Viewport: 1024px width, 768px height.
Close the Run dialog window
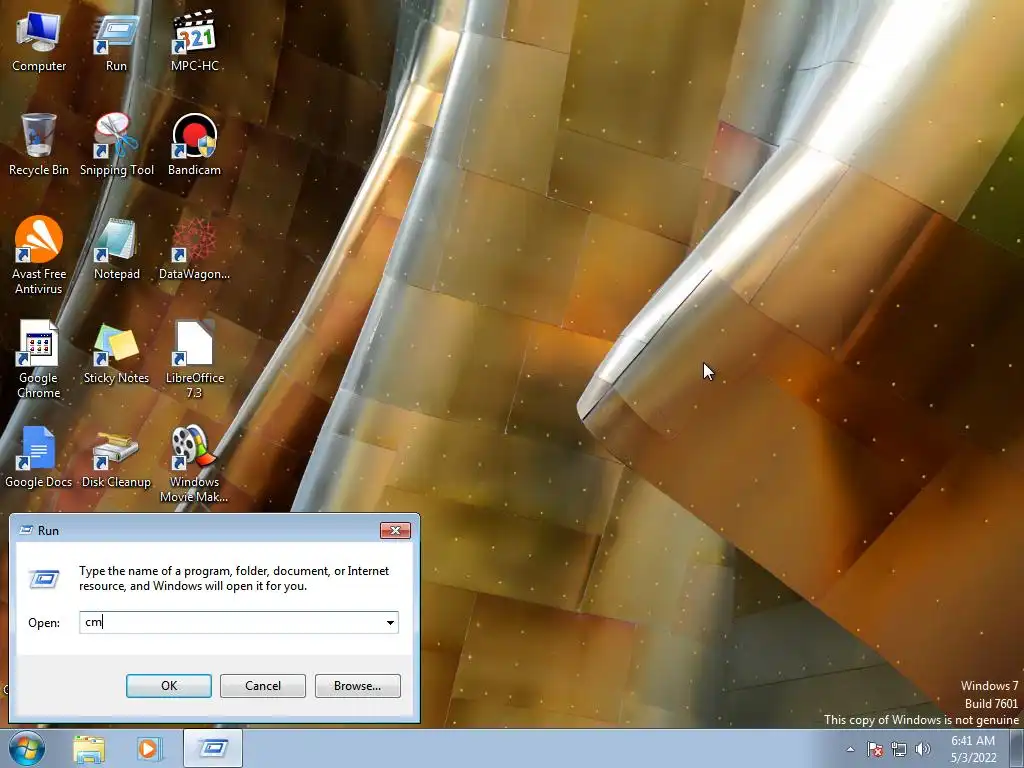[395, 530]
